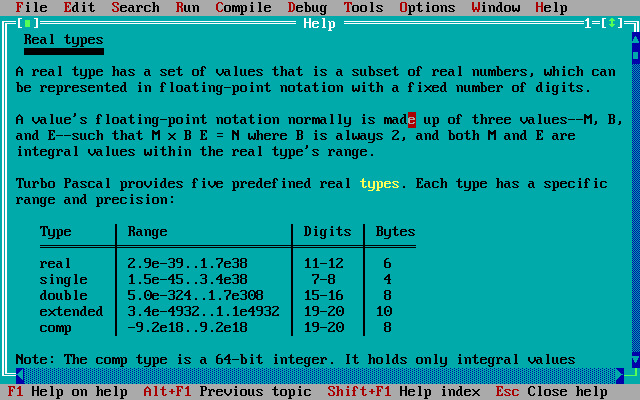Click the 'Bytes' column header
The image size is (640, 400).
coord(395,232)
